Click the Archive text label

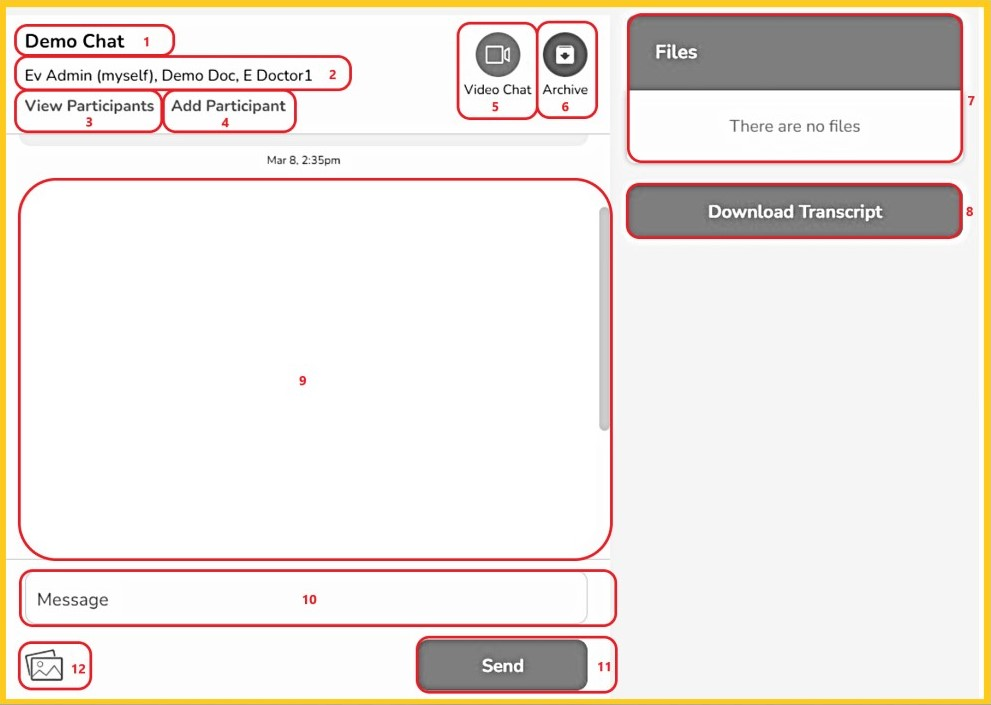(x=565, y=90)
